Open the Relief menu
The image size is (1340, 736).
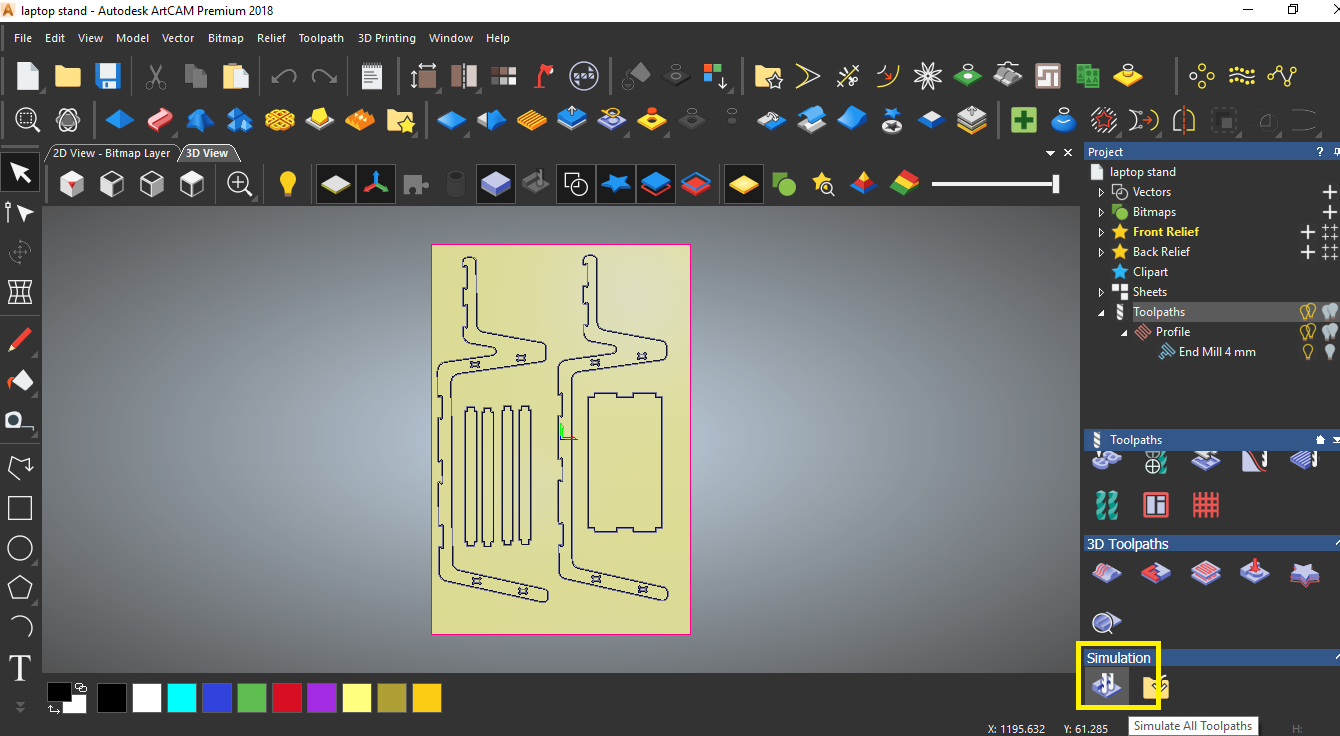(271, 38)
